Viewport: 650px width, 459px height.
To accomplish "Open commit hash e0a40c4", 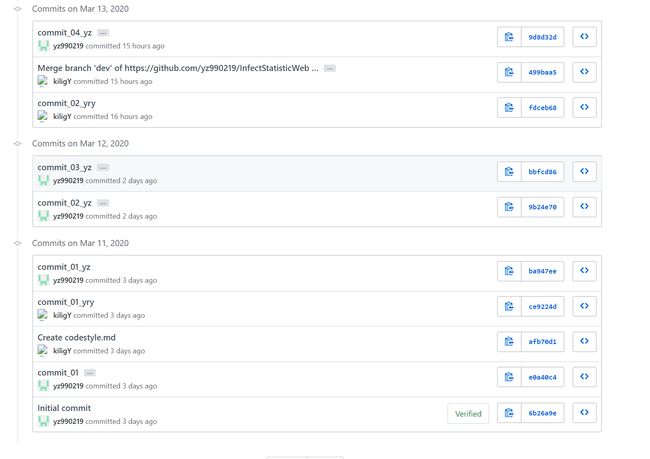I will [x=543, y=377].
